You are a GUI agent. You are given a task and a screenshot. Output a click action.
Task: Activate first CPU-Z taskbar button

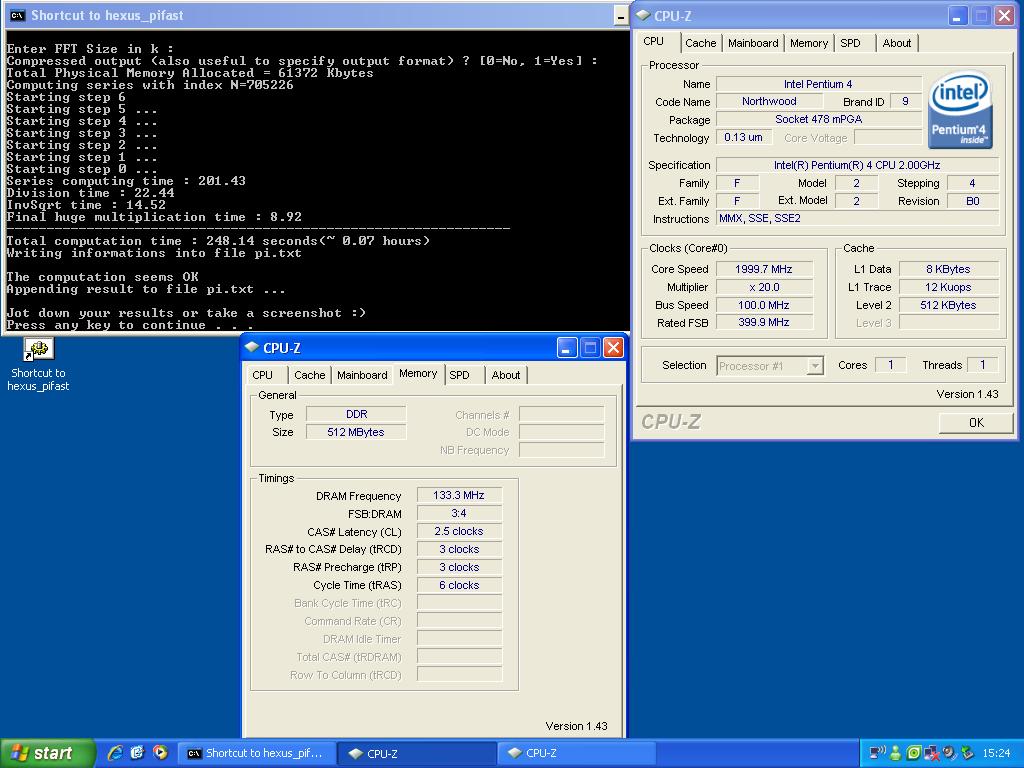tap(417, 753)
